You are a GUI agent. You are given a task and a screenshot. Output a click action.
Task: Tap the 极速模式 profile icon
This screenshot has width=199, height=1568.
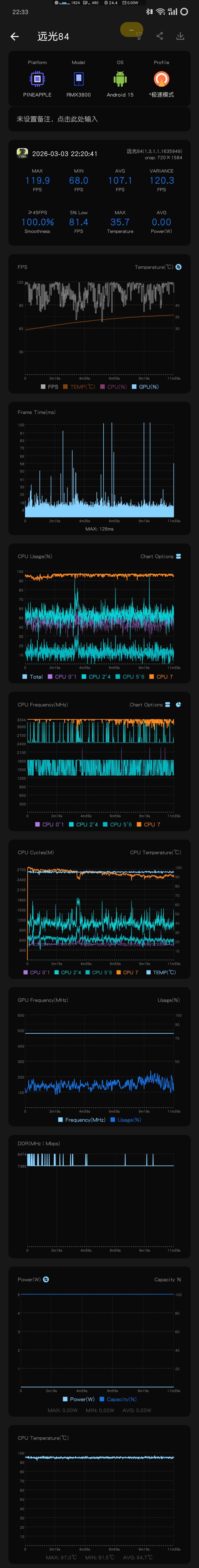click(x=161, y=79)
